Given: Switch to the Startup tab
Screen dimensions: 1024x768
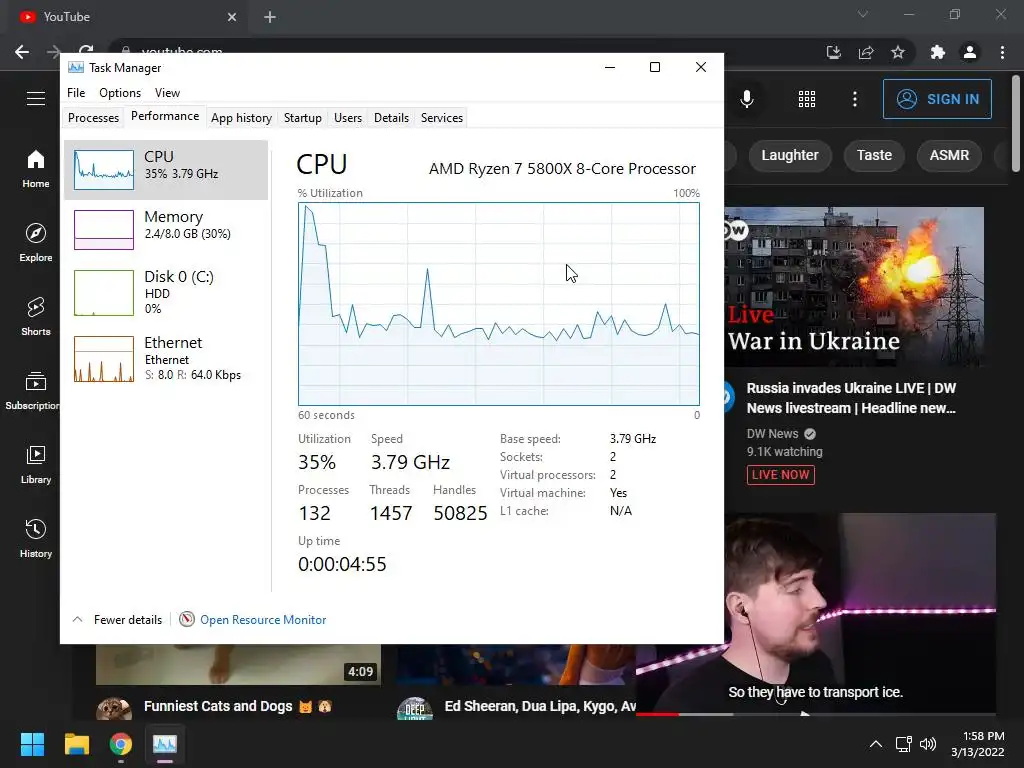Looking at the screenshot, I should click(302, 118).
